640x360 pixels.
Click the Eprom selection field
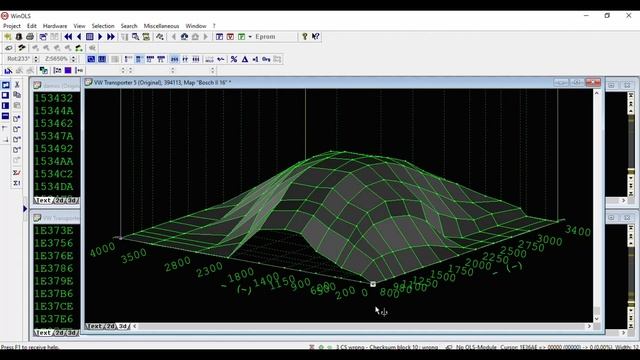tap(275, 37)
